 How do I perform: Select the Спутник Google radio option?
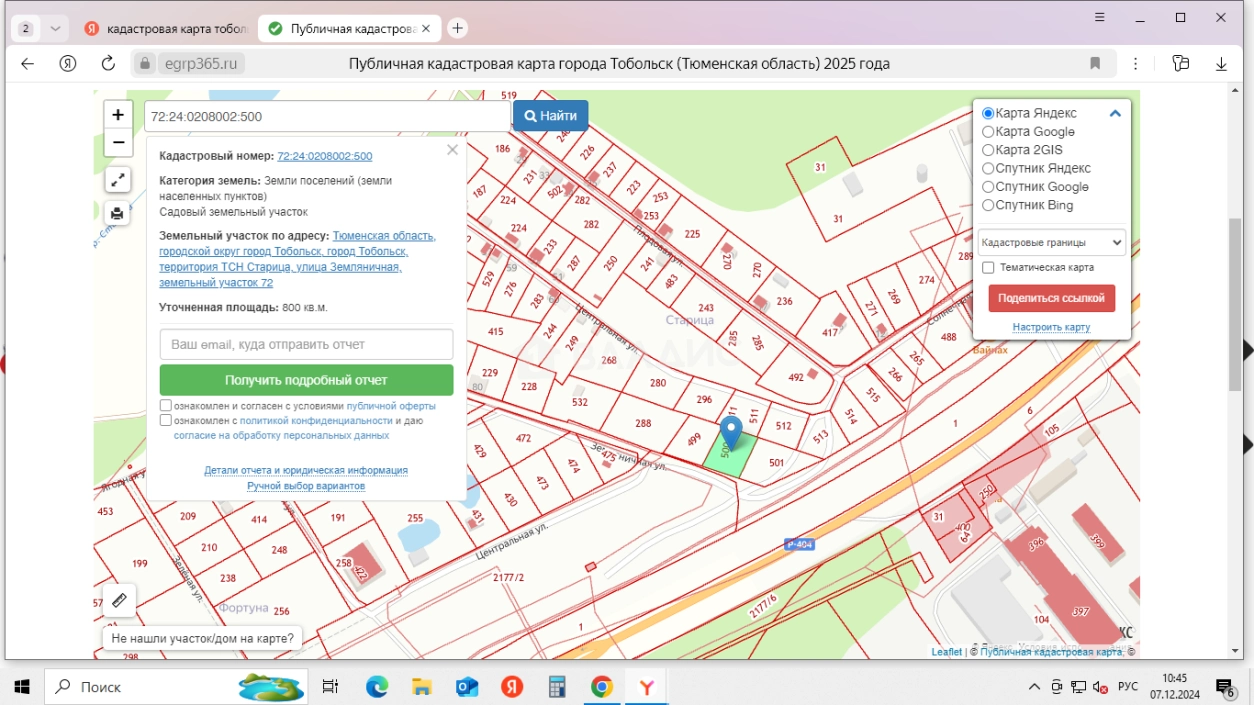click(988, 187)
